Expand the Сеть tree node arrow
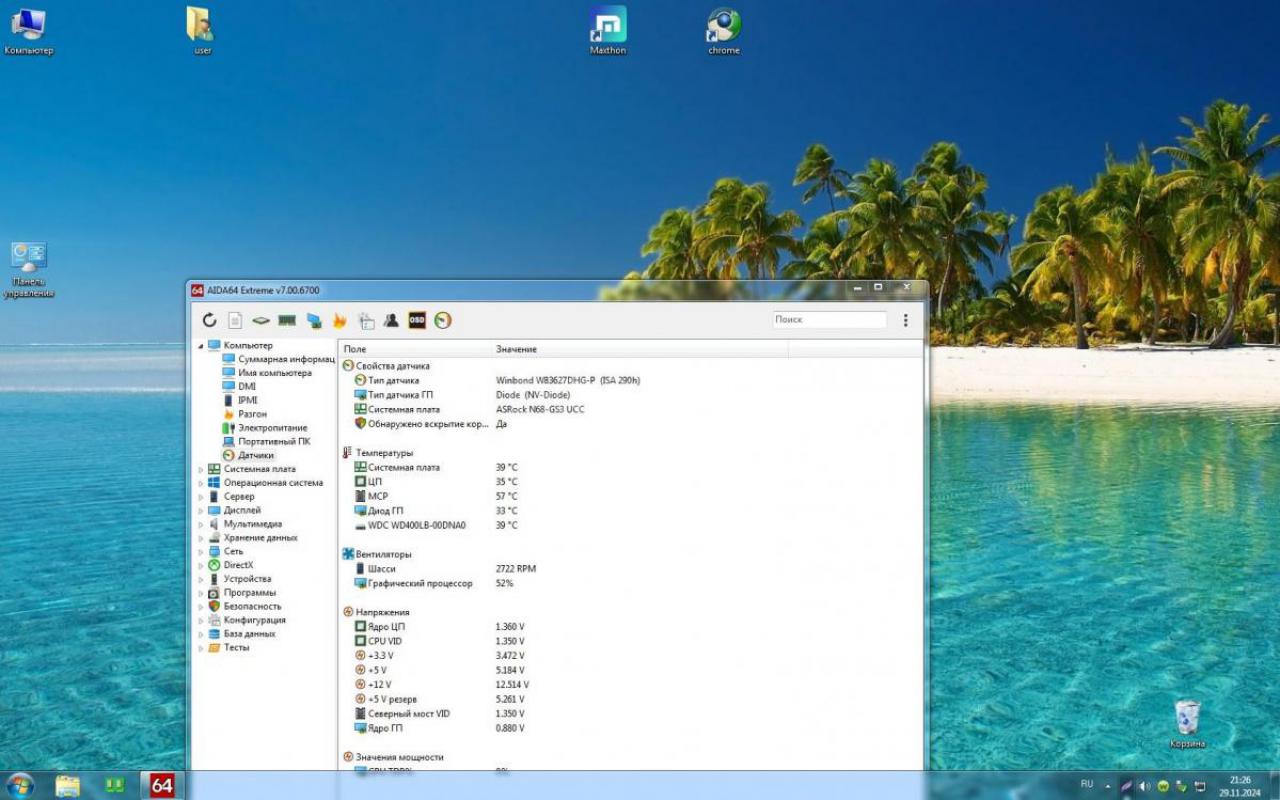This screenshot has width=1280, height=800. point(200,551)
